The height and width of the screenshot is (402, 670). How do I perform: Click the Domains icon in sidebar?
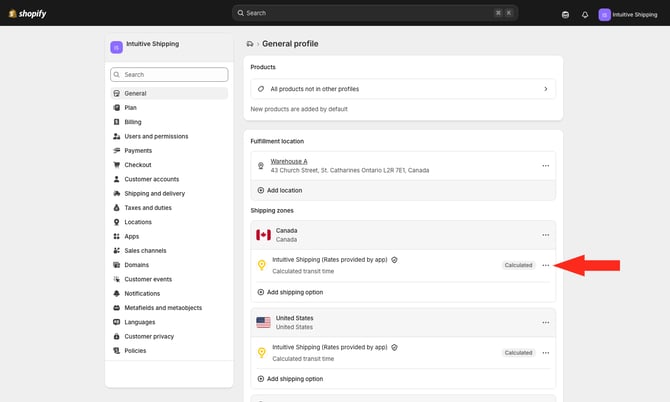(x=116, y=265)
